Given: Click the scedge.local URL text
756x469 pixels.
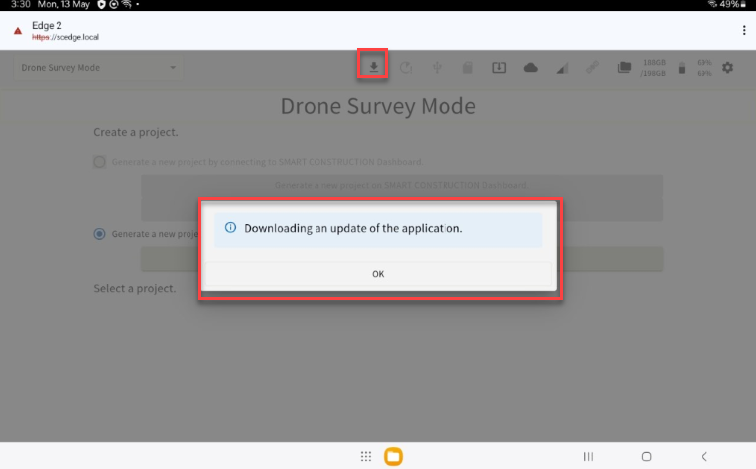Looking at the screenshot, I should 65,37.
